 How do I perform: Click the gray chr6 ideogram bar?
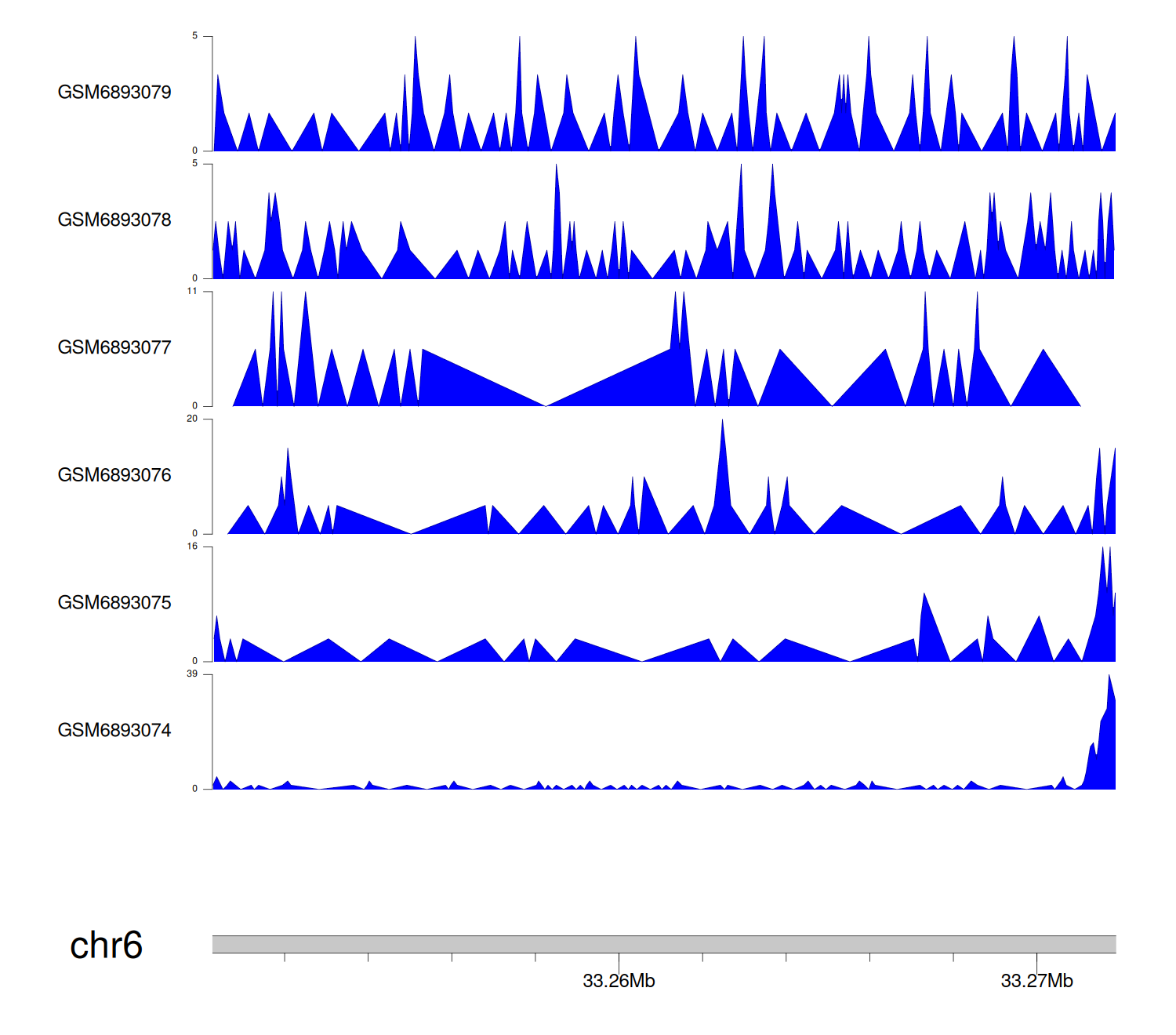(x=663, y=944)
